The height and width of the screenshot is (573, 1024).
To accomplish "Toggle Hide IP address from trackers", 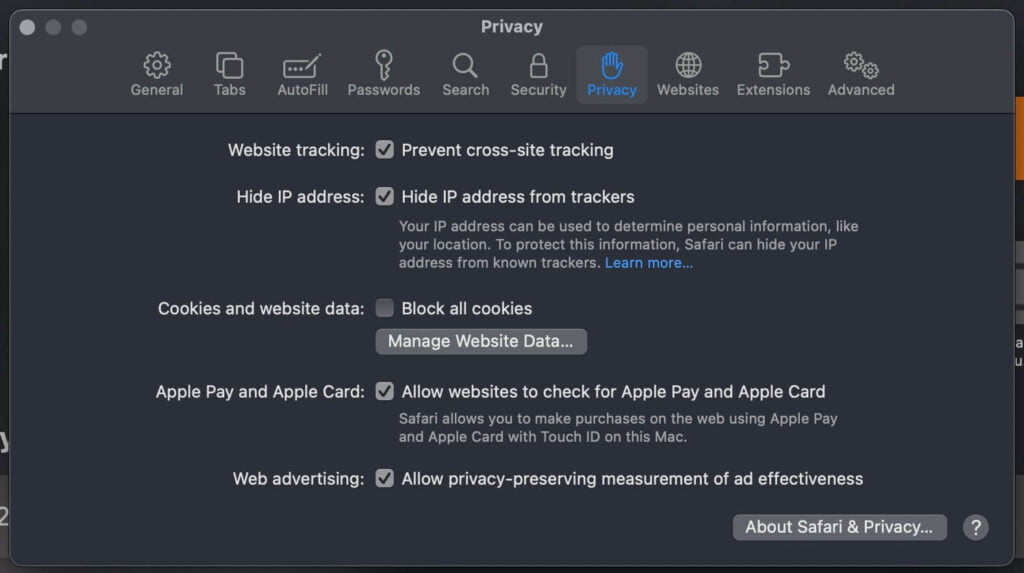I will (385, 196).
